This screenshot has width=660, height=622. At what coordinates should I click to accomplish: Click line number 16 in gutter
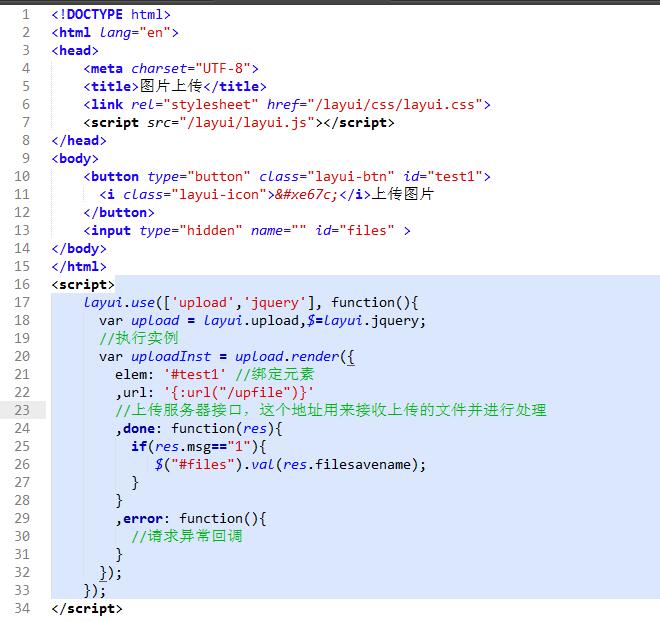(22, 284)
